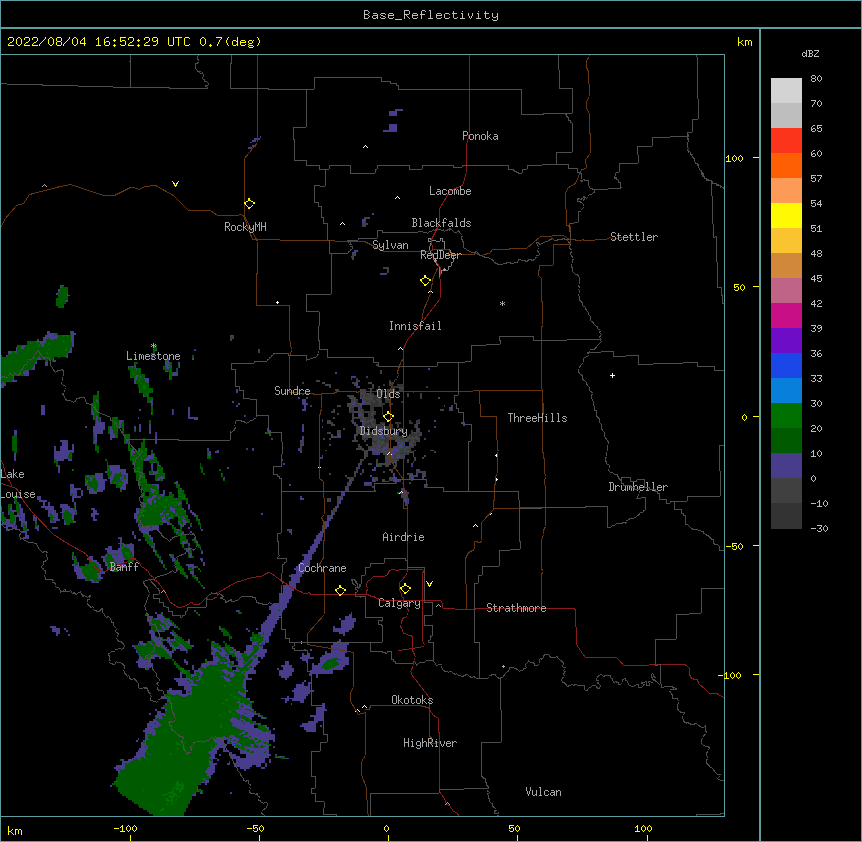Click the Innisfail town label

pos(415,326)
